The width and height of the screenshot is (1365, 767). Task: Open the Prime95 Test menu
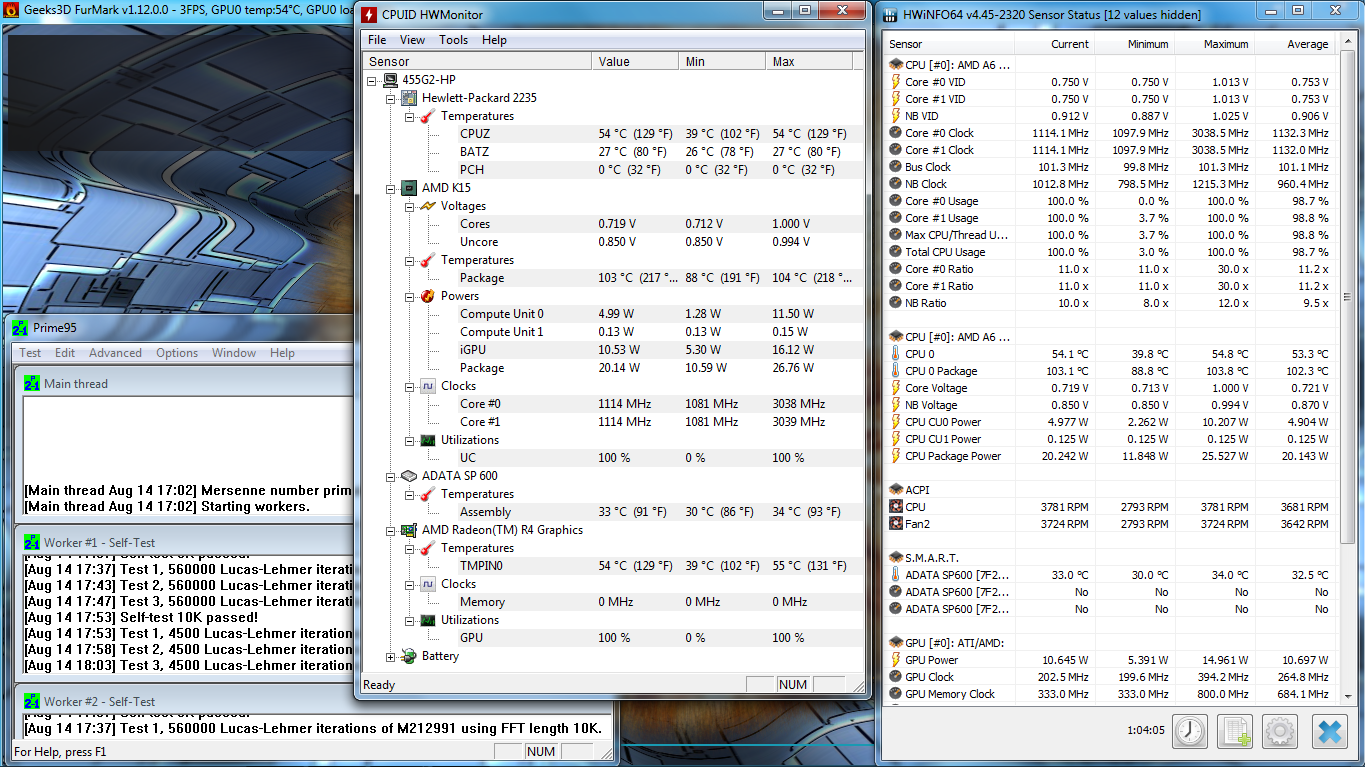coord(30,353)
